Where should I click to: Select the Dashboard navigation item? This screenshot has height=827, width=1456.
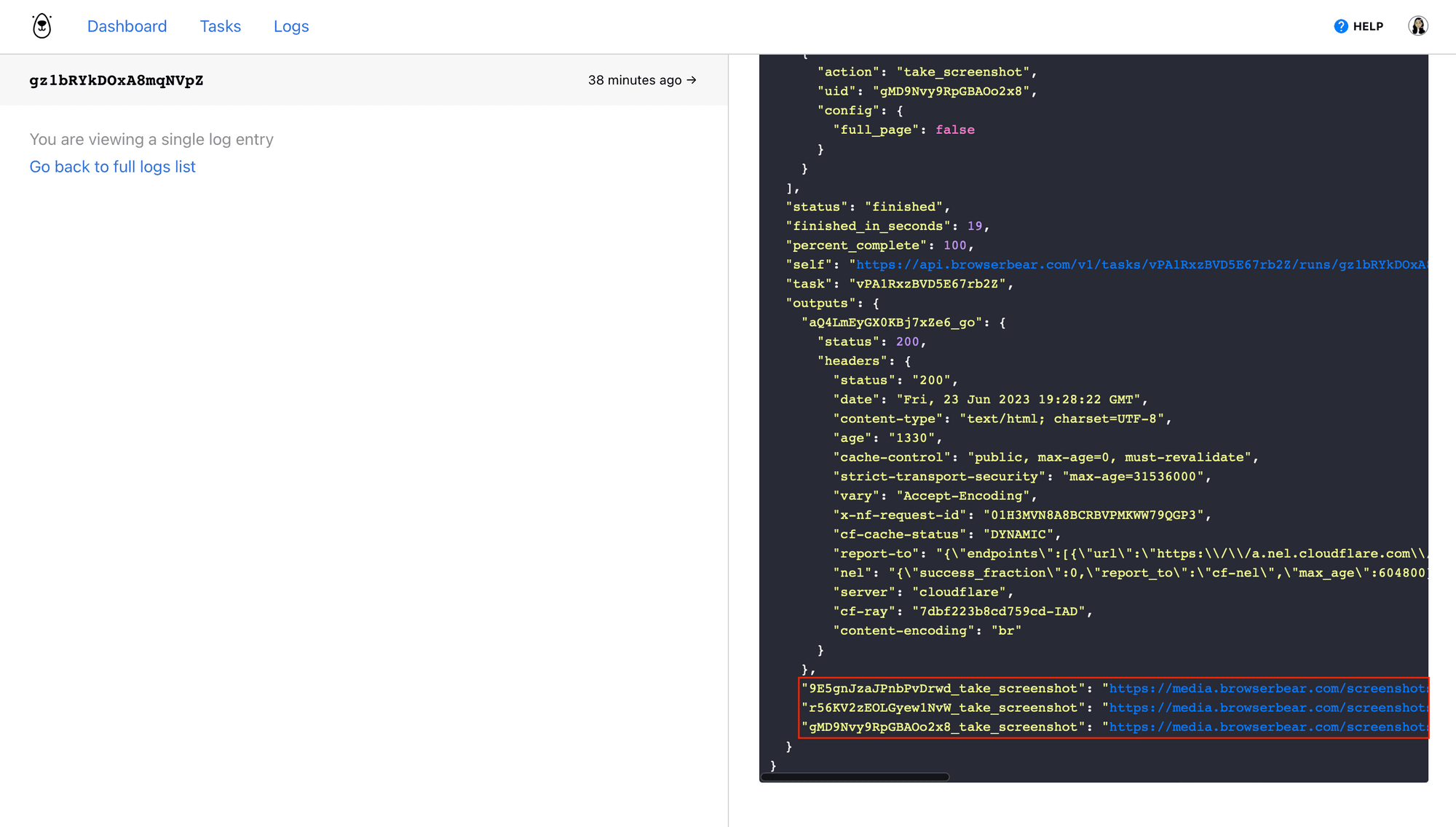click(127, 26)
